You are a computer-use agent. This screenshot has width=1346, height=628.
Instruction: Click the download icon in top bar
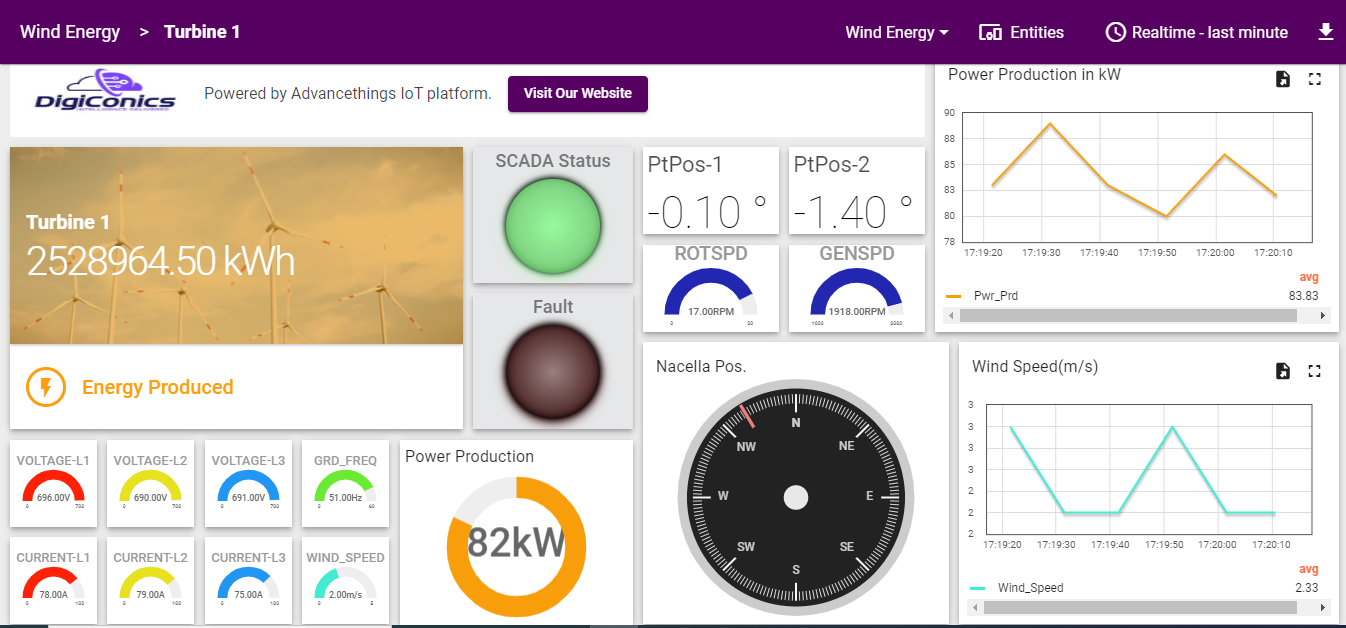(x=1326, y=32)
